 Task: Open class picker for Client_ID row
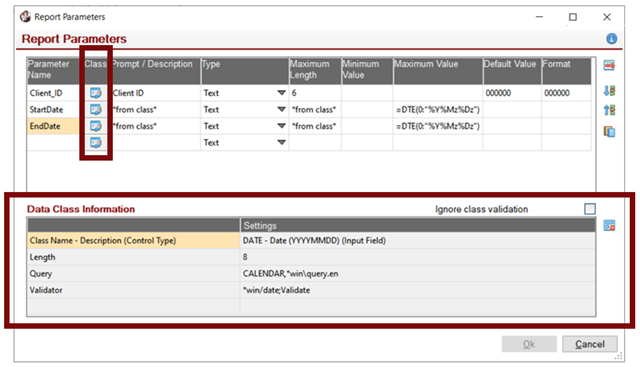[x=96, y=93]
